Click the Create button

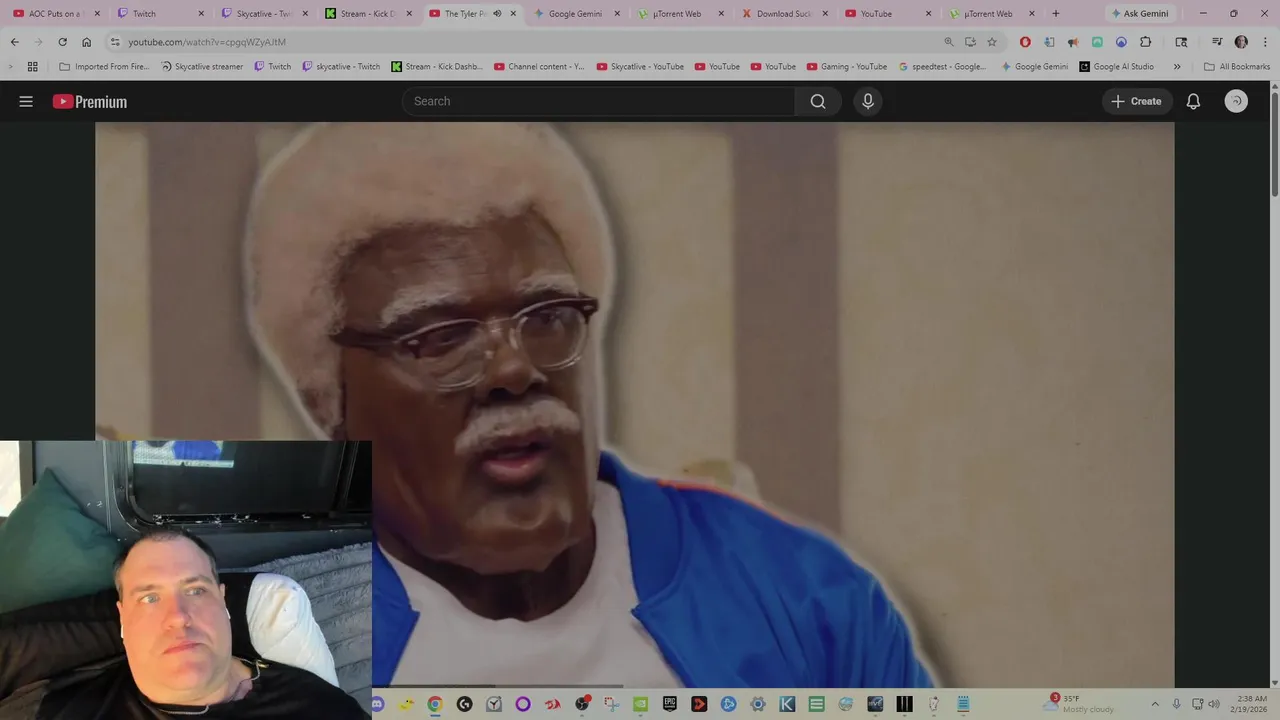click(x=1137, y=101)
